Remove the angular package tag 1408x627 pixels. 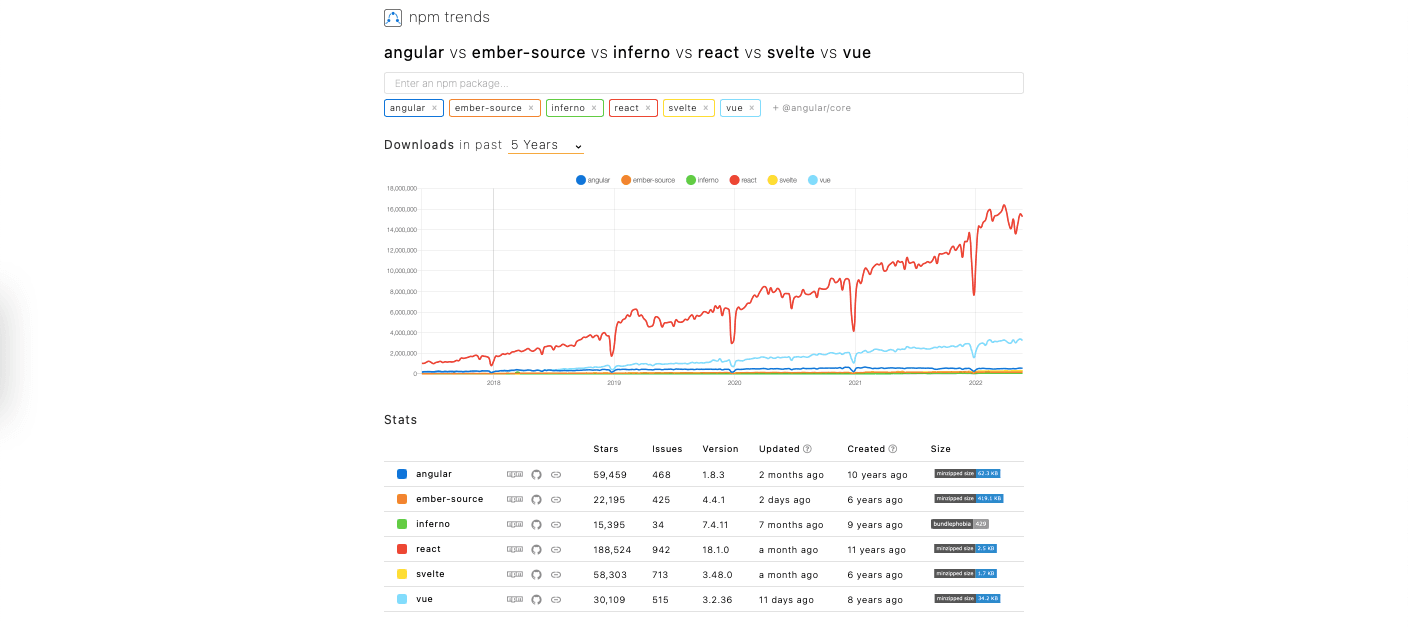pyautogui.click(x=435, y=108)
